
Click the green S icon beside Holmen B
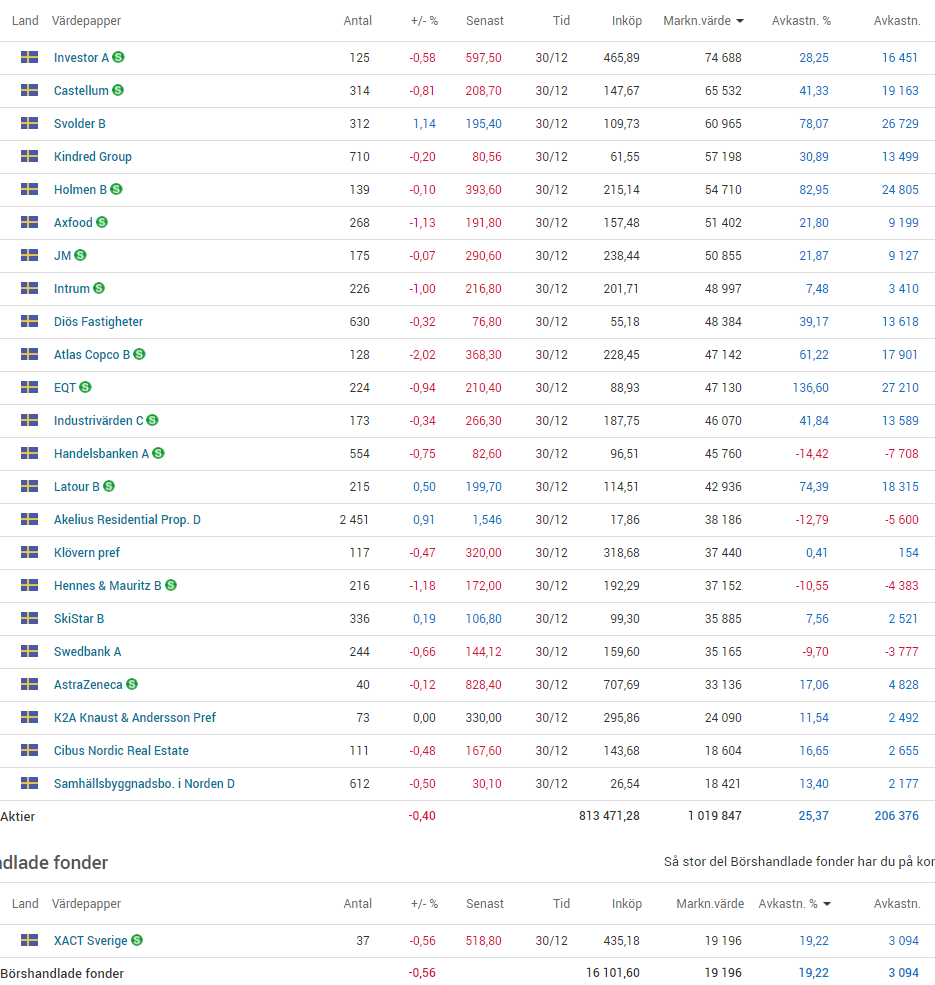tap(116, 189)
